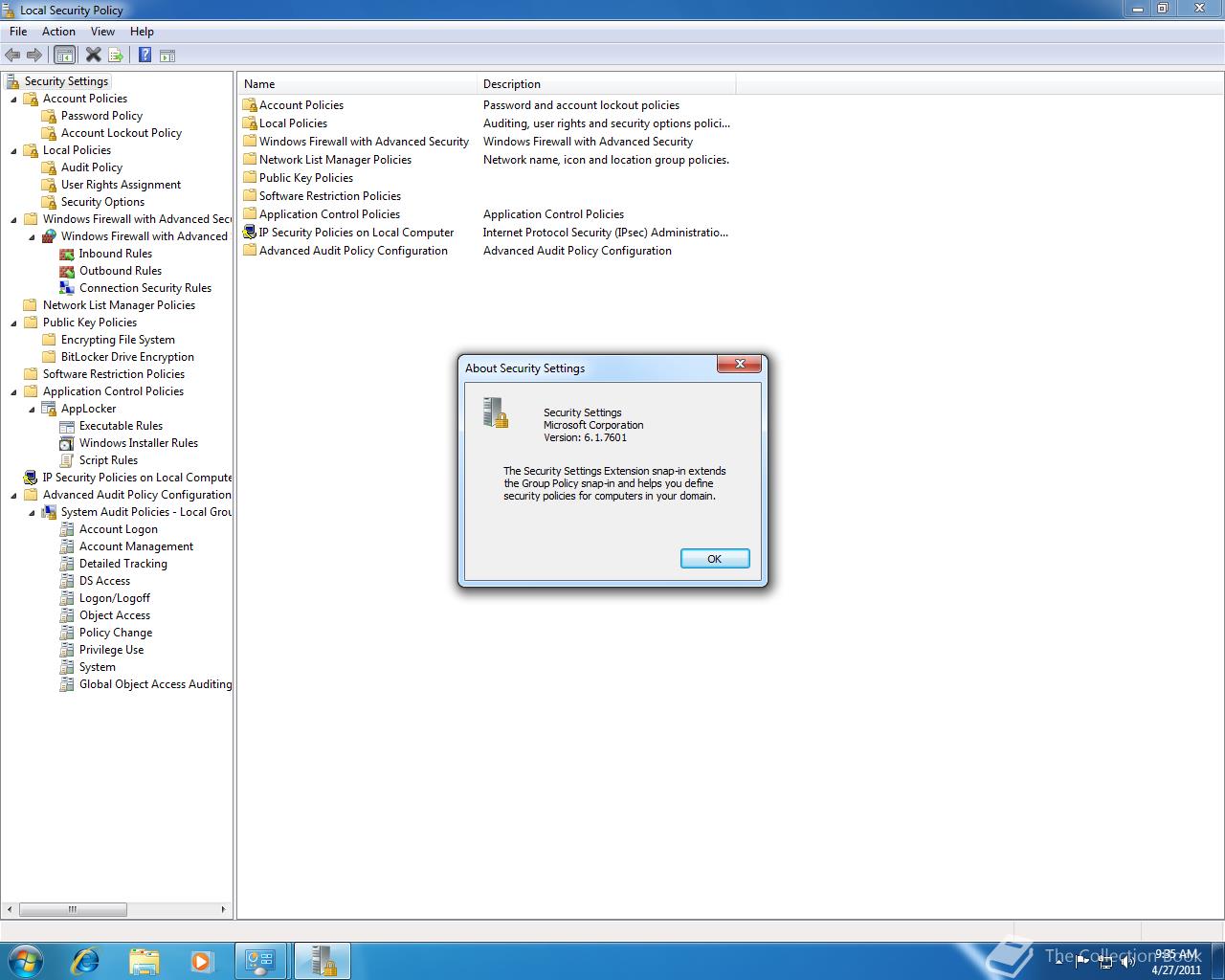This screenshot has width=1225, height=980.
Task: Toggle Show/Hide Action Pane toolbar icon
Action: point(167,56)
